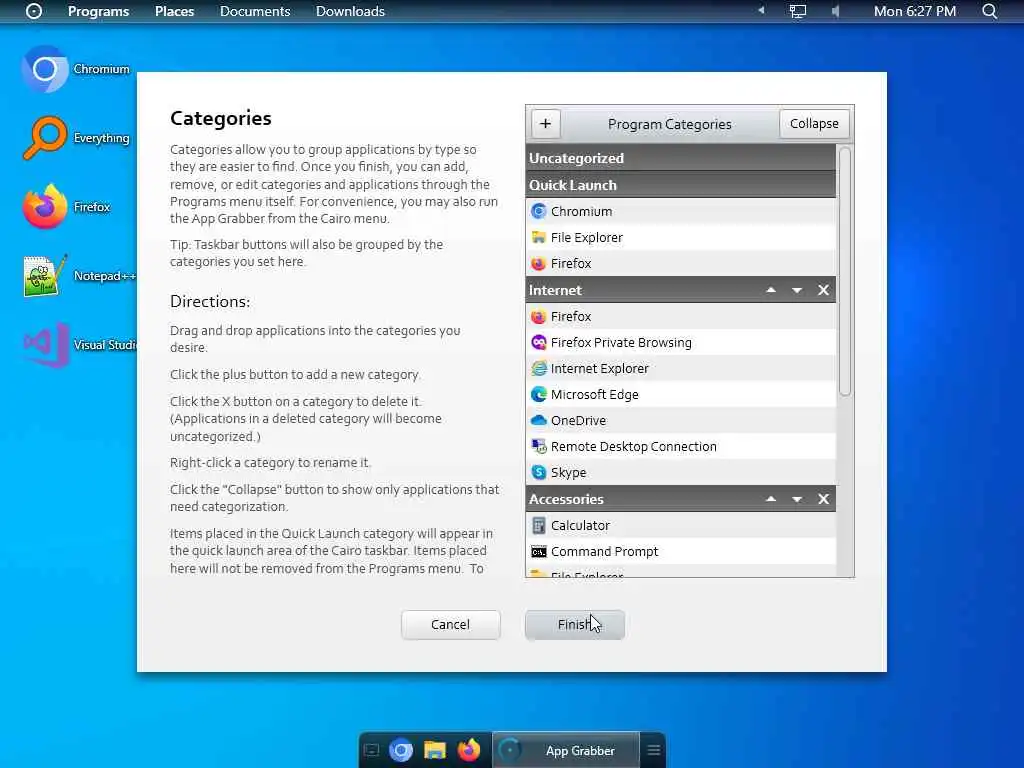Screen dimensions: 1024x768
Task: Open the taskbar list menu icon
Action: pos(654,750)
